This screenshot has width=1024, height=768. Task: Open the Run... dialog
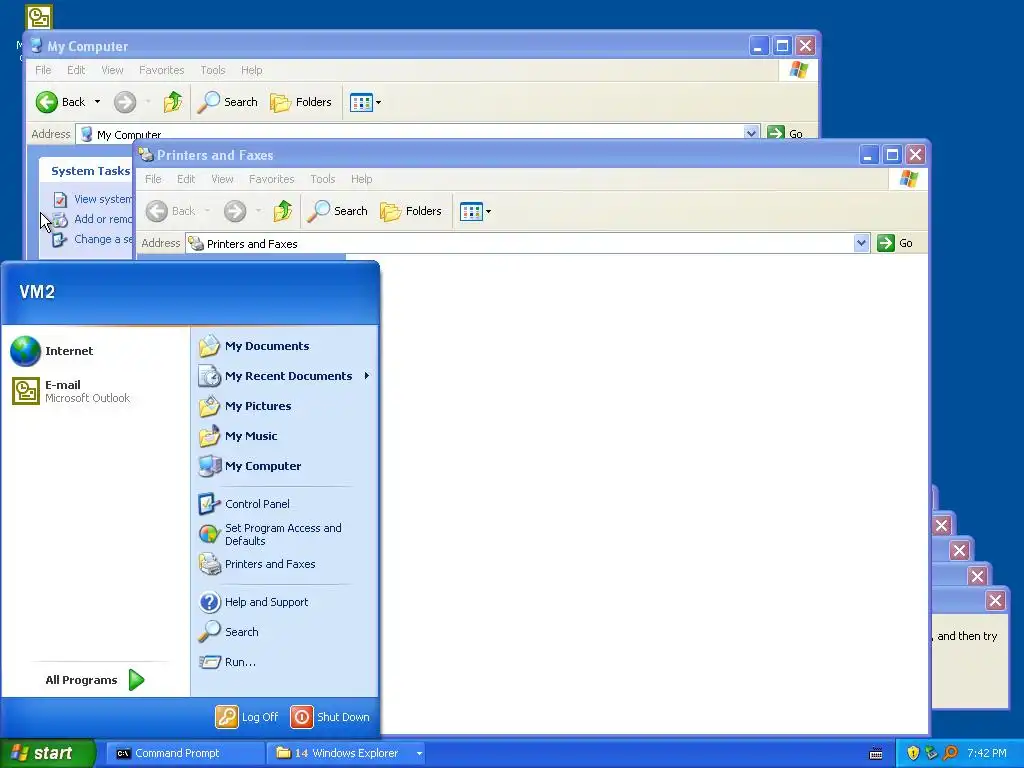point(227,662)
